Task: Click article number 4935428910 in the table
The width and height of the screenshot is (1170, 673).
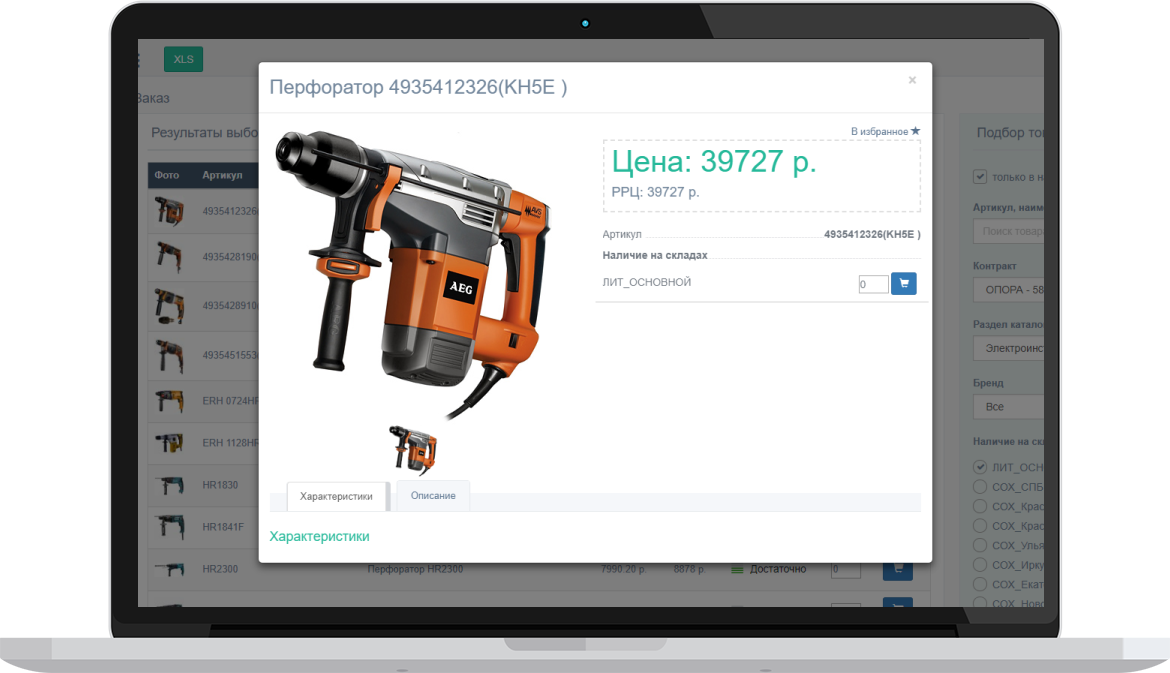Action: pos(230,306)
